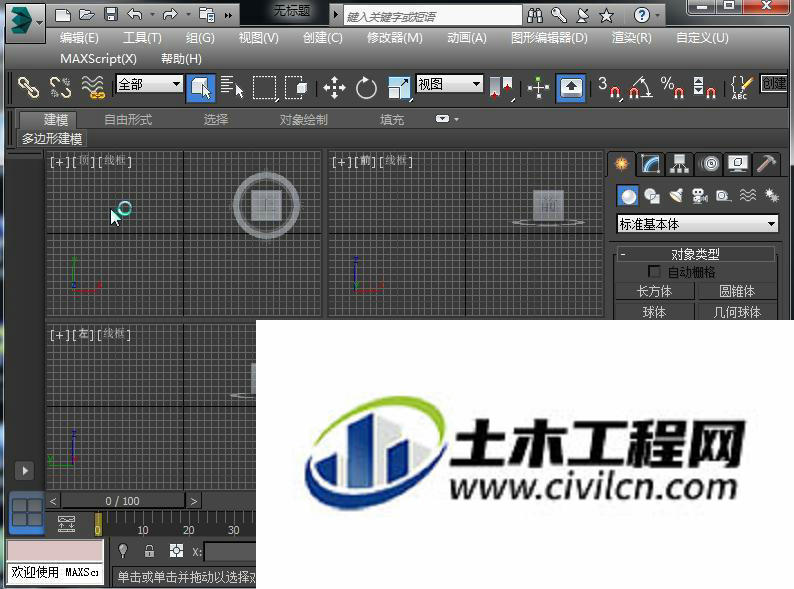Choose the Rectangular Selection Region tool

[x=265, y=88]
